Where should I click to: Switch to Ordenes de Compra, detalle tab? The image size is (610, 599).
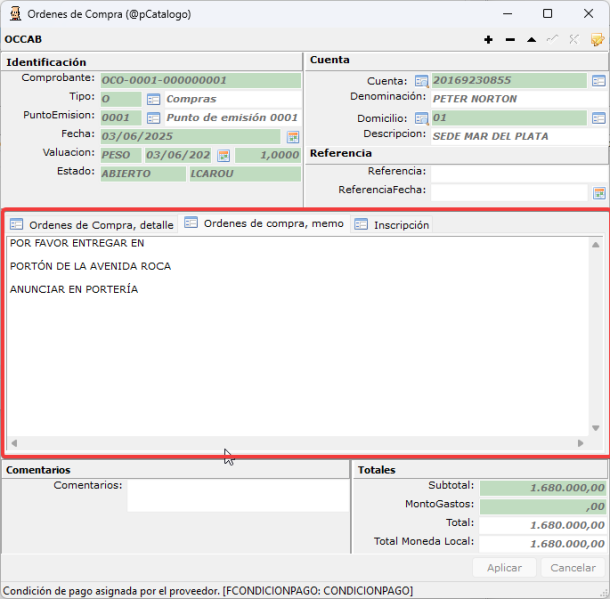pyautogui.click(x=92, y=225)
